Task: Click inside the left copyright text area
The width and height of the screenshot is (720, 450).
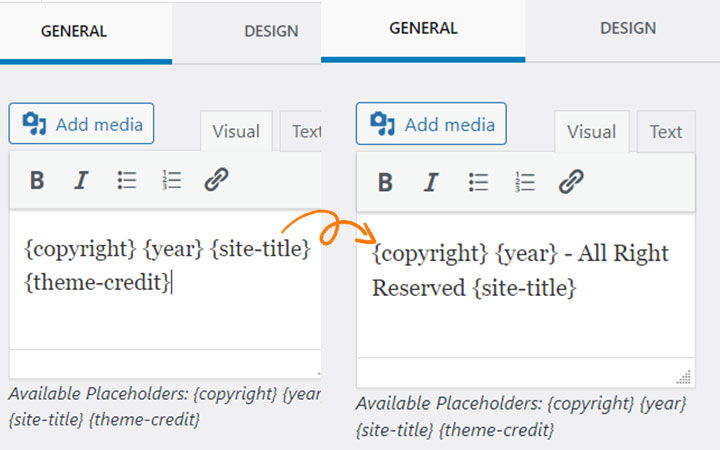Action: [165, 280]
